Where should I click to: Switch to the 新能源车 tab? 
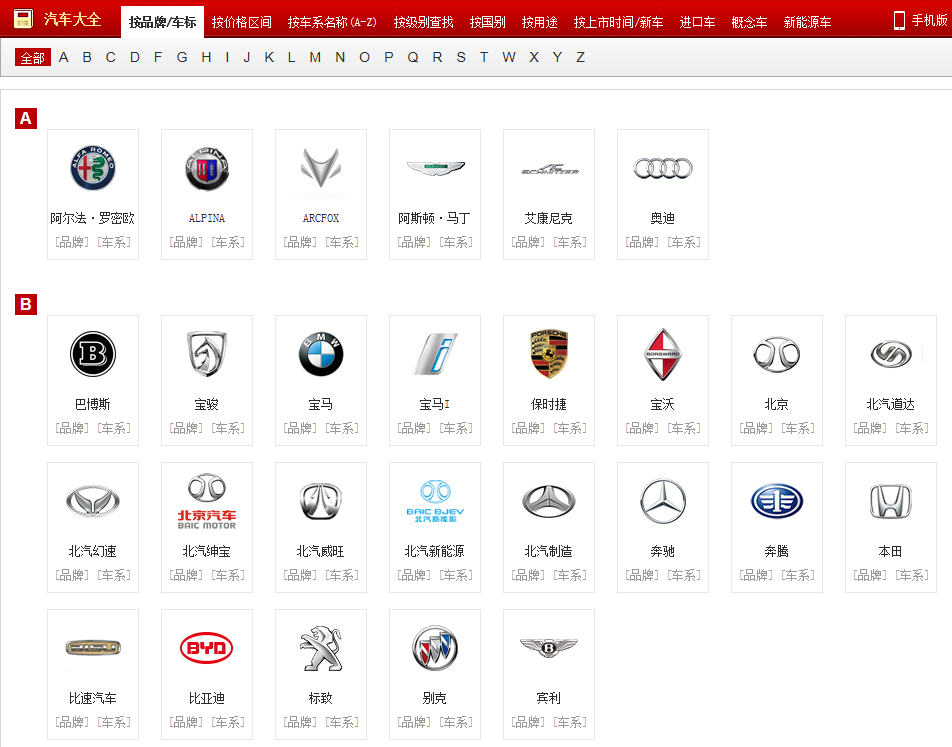[x=808, y=22]
